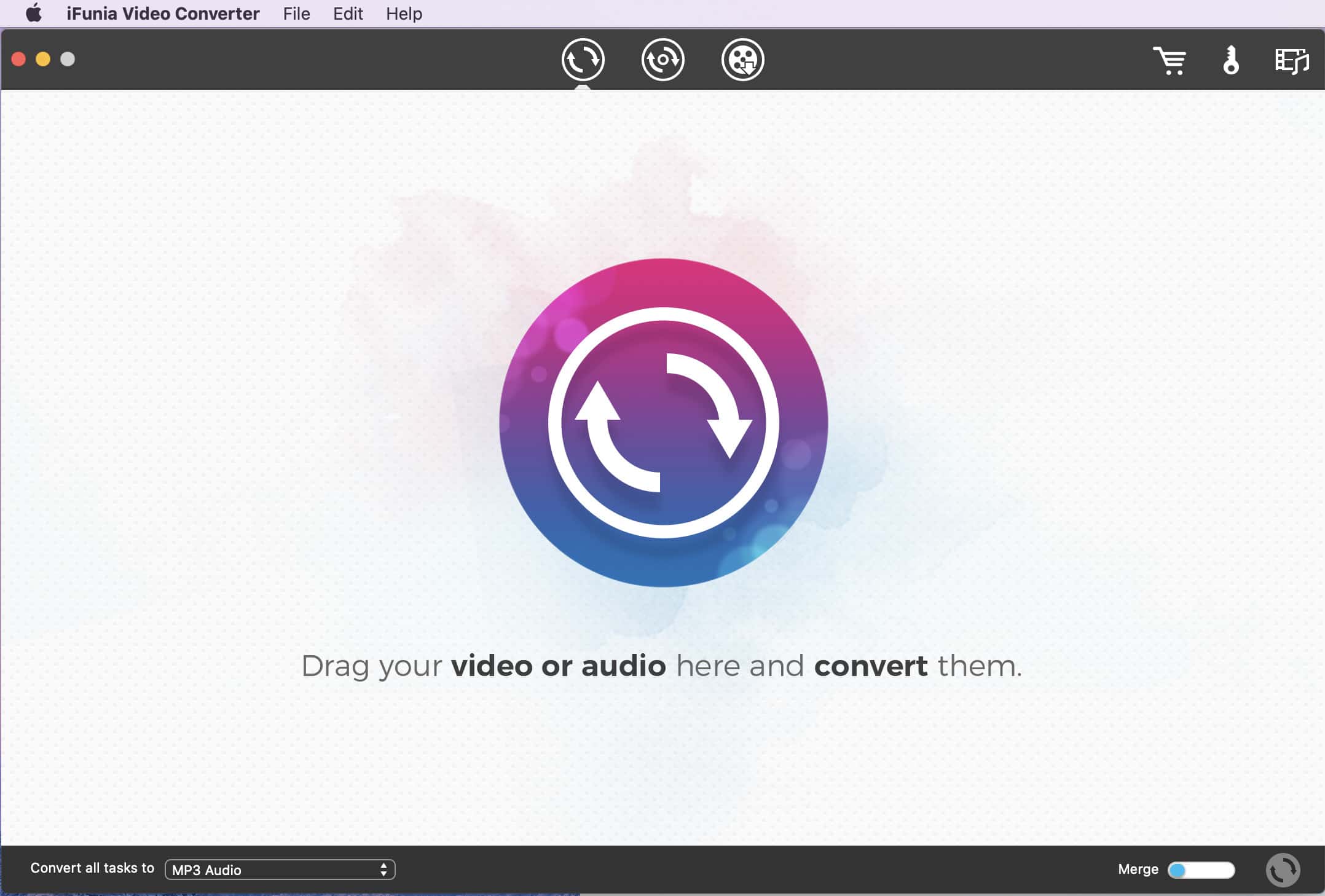
Task: Switch to the video Download tab icon
Action: [742, 60]
